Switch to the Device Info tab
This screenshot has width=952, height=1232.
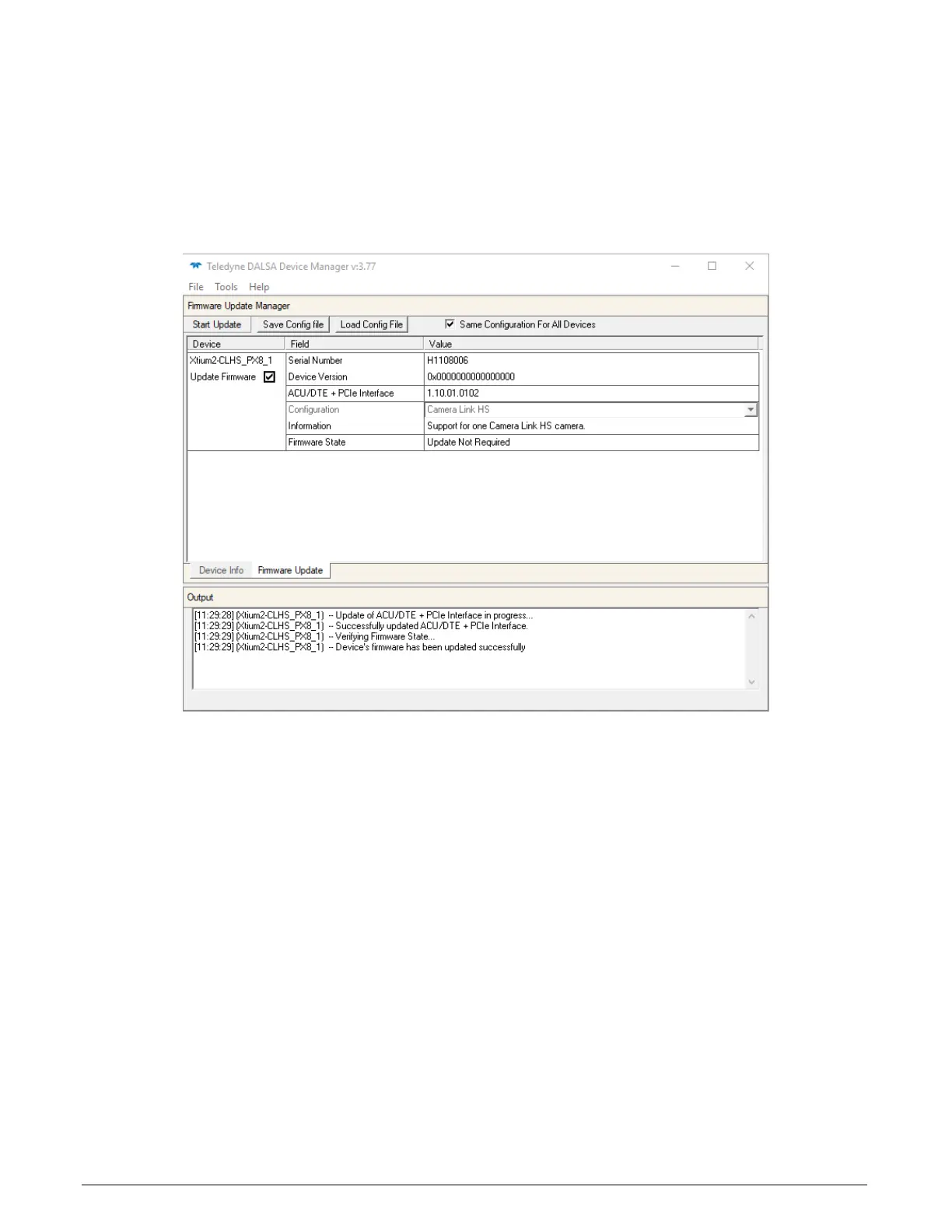click(x=221, y=570)
